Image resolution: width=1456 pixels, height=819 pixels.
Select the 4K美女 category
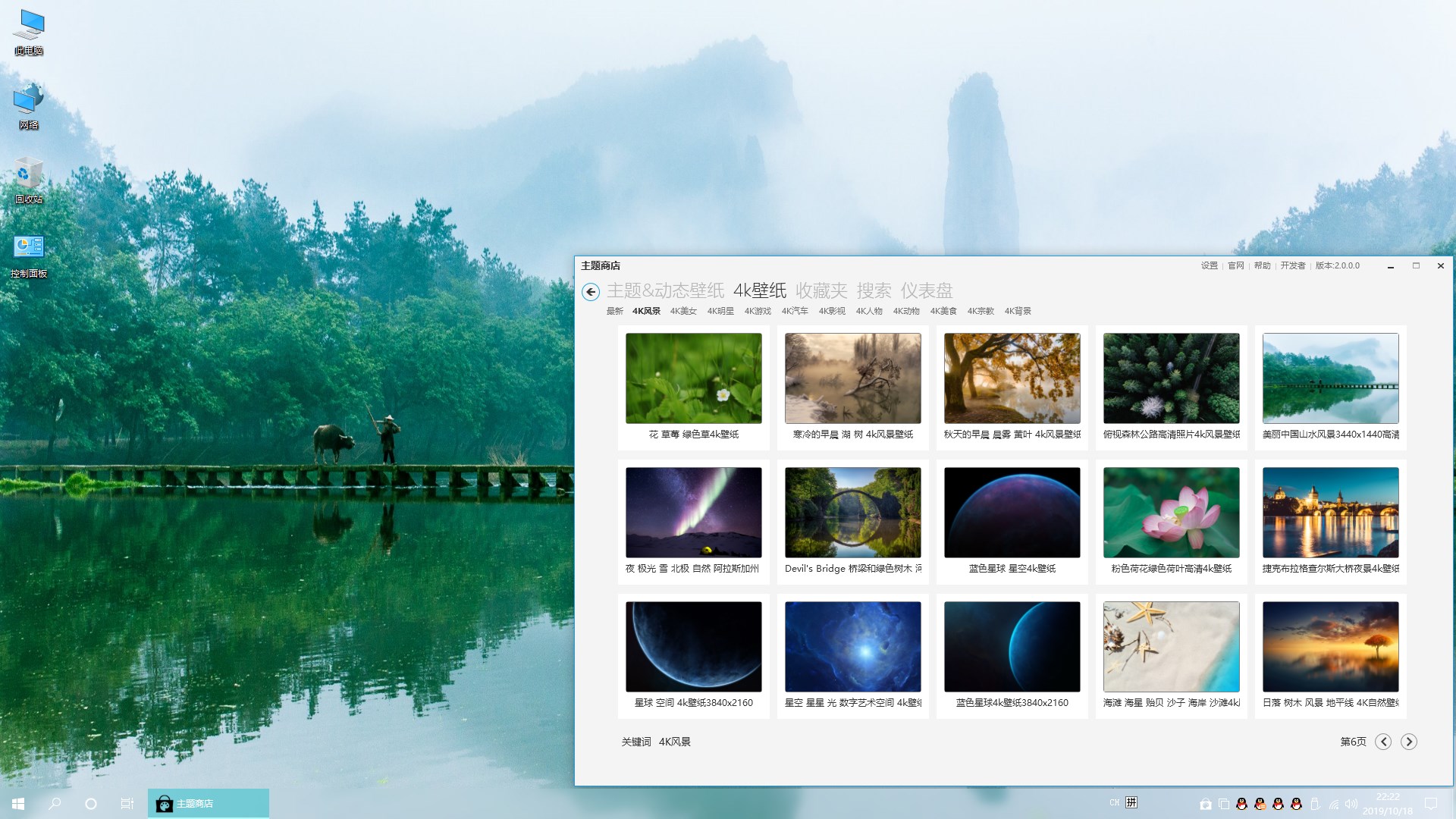coord(682,311)
